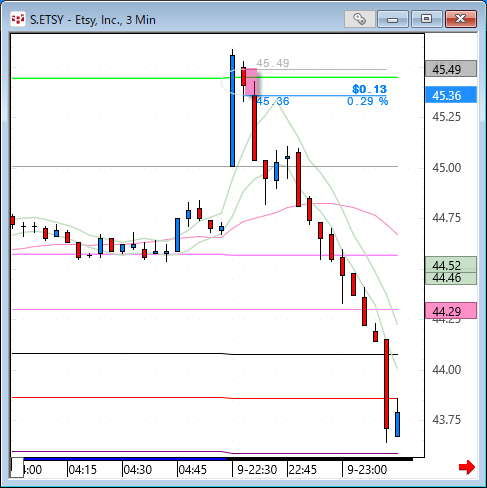487x488 pixels.
Task: Click the 45.36 blue price label
Action: (x=451, y=95)
